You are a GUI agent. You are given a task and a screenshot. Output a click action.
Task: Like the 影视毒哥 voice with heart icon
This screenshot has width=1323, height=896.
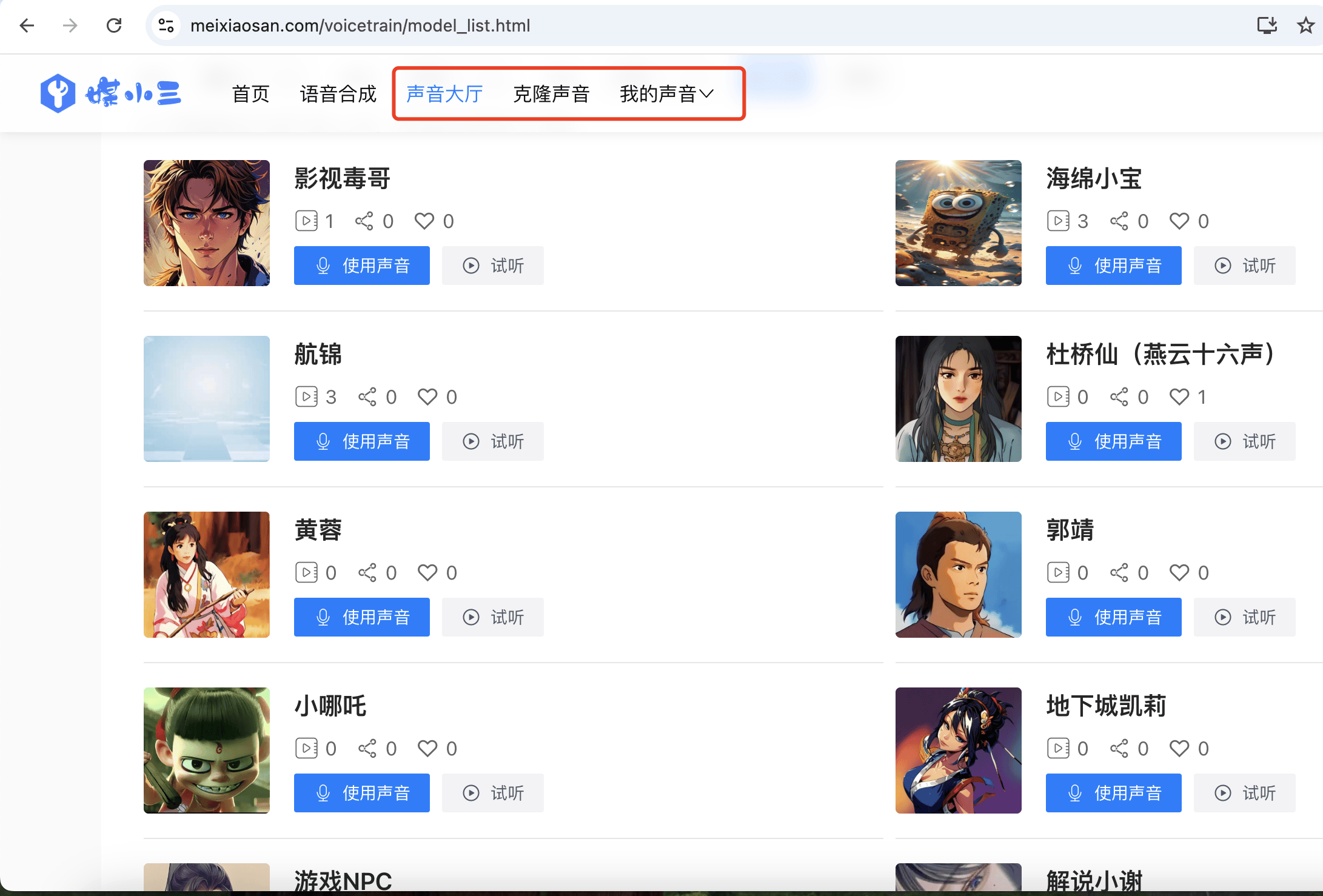424,221
